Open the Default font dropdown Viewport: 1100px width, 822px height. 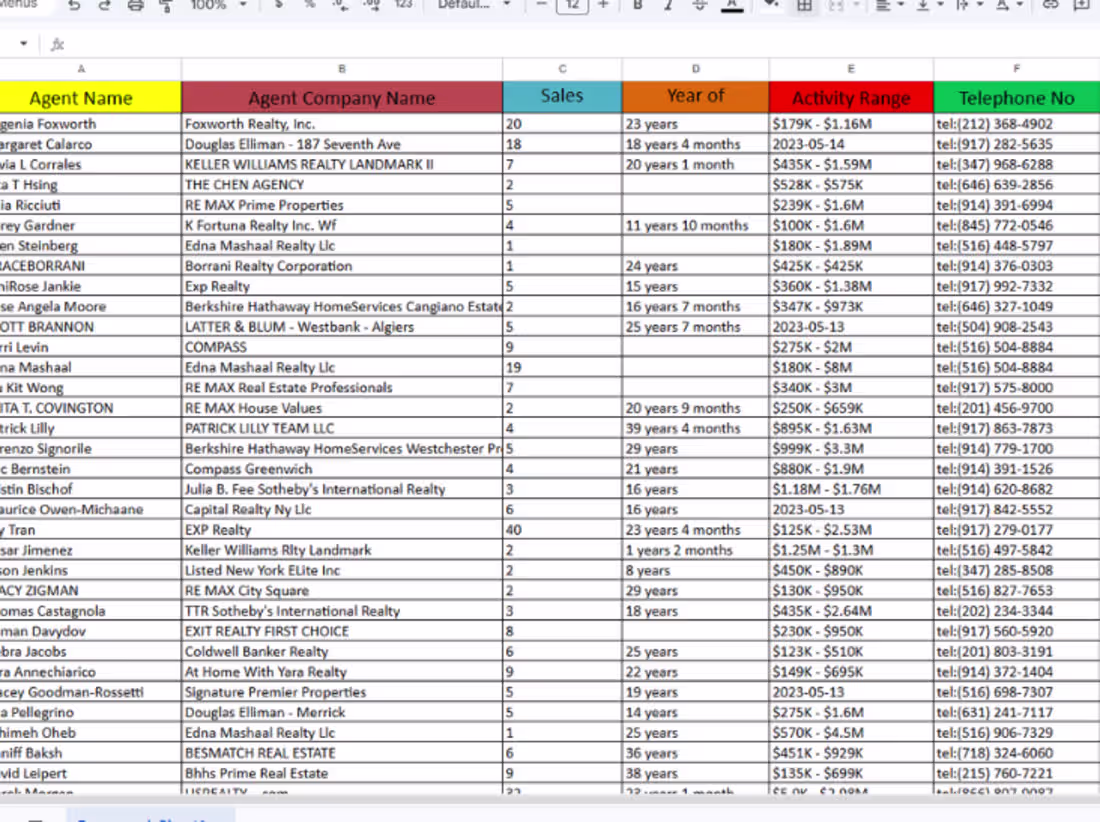pyautogui.click(x=474, y=5)
